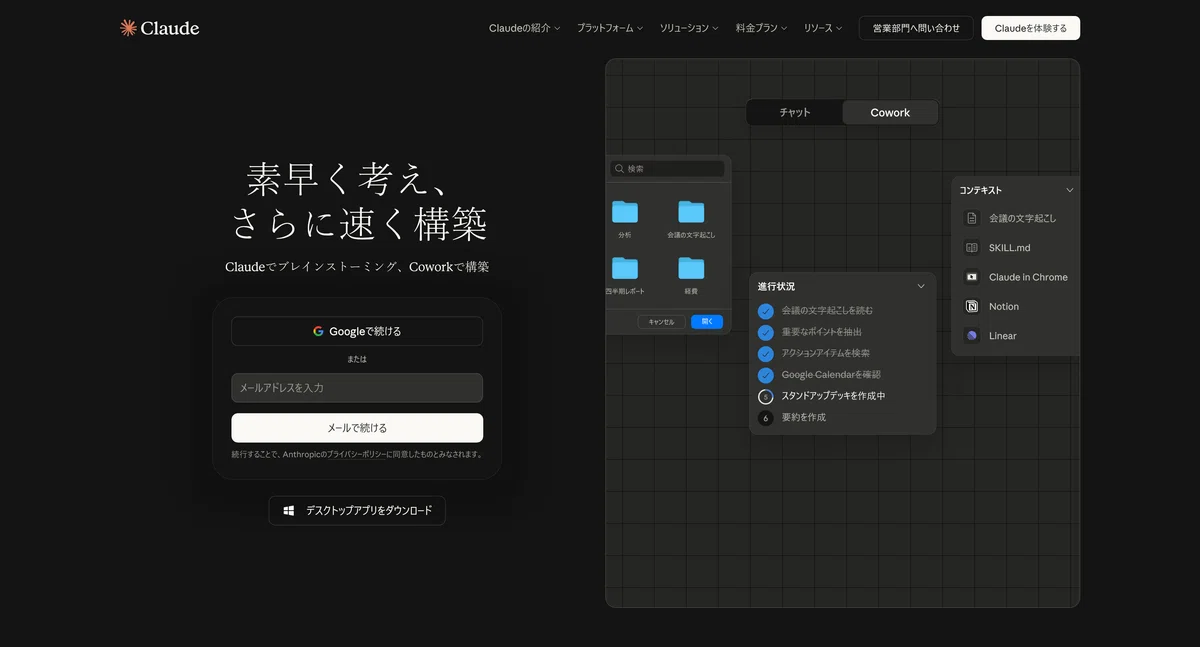Click the 要約を作成 step text
The height and width of the screenshot is (647, 1200).
pyautogui.click(x=804, y=418)
